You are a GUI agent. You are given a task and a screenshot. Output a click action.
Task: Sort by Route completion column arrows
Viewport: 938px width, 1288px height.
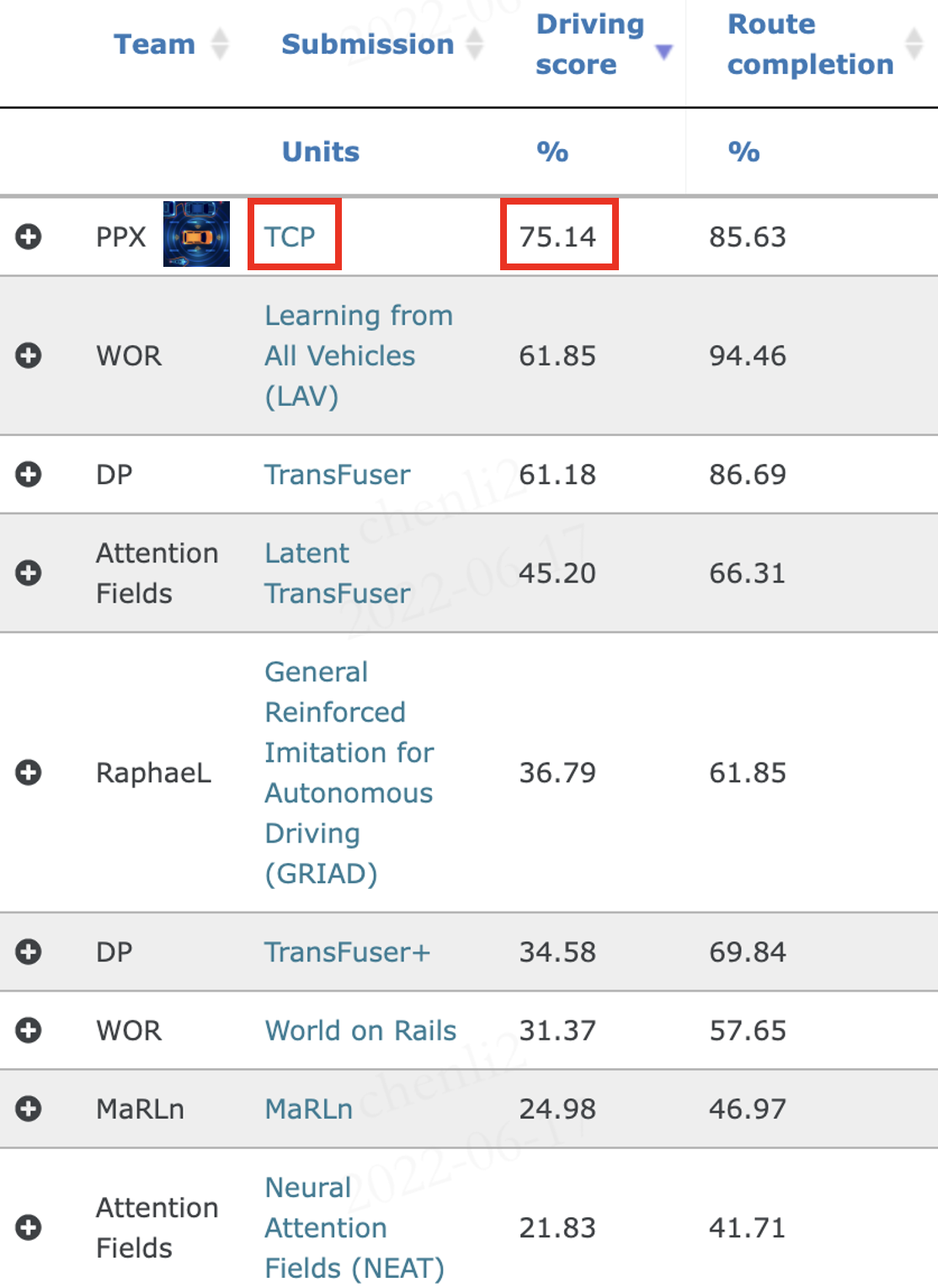pos(914,43)
